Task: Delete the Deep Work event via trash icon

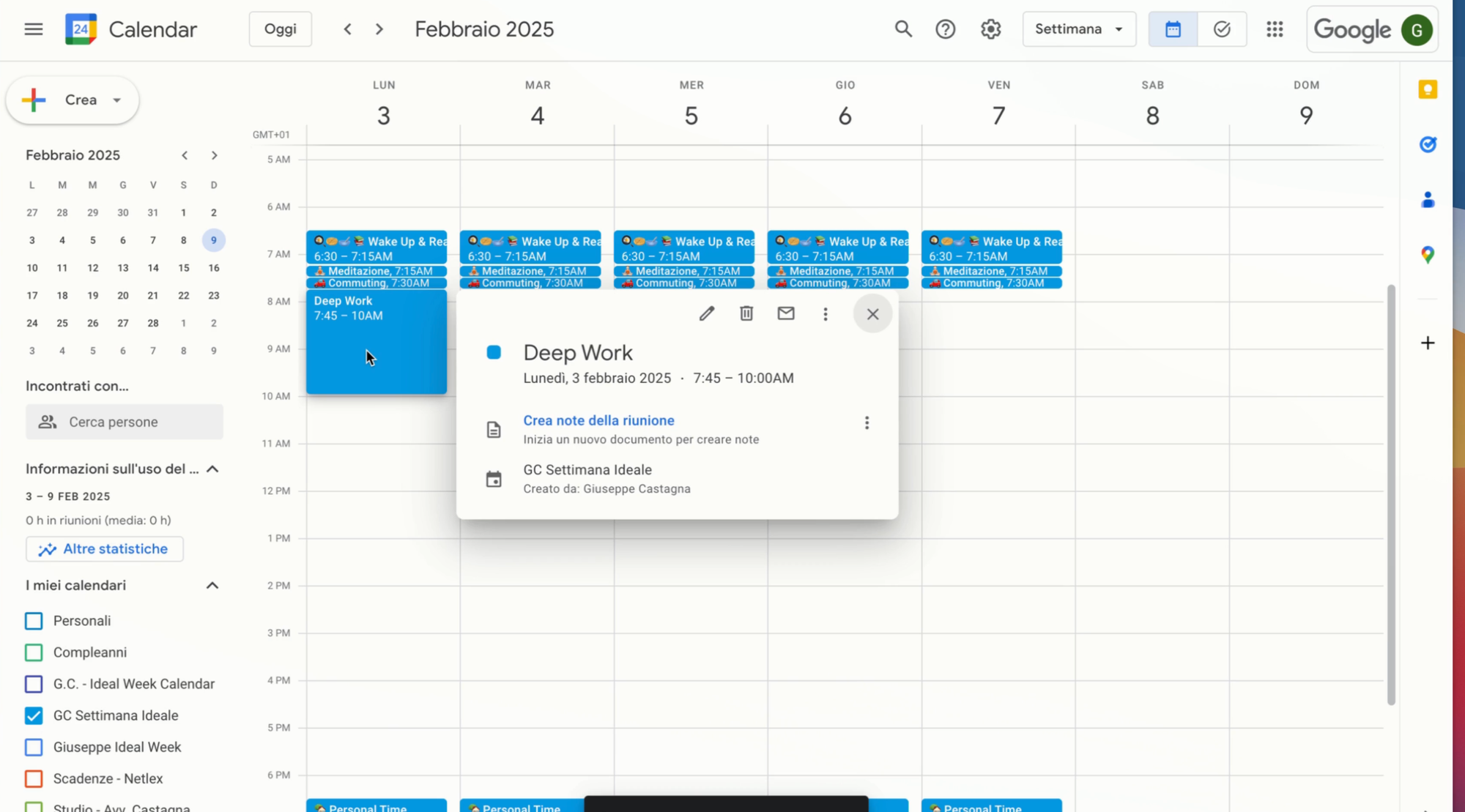Action: (746, 313)
